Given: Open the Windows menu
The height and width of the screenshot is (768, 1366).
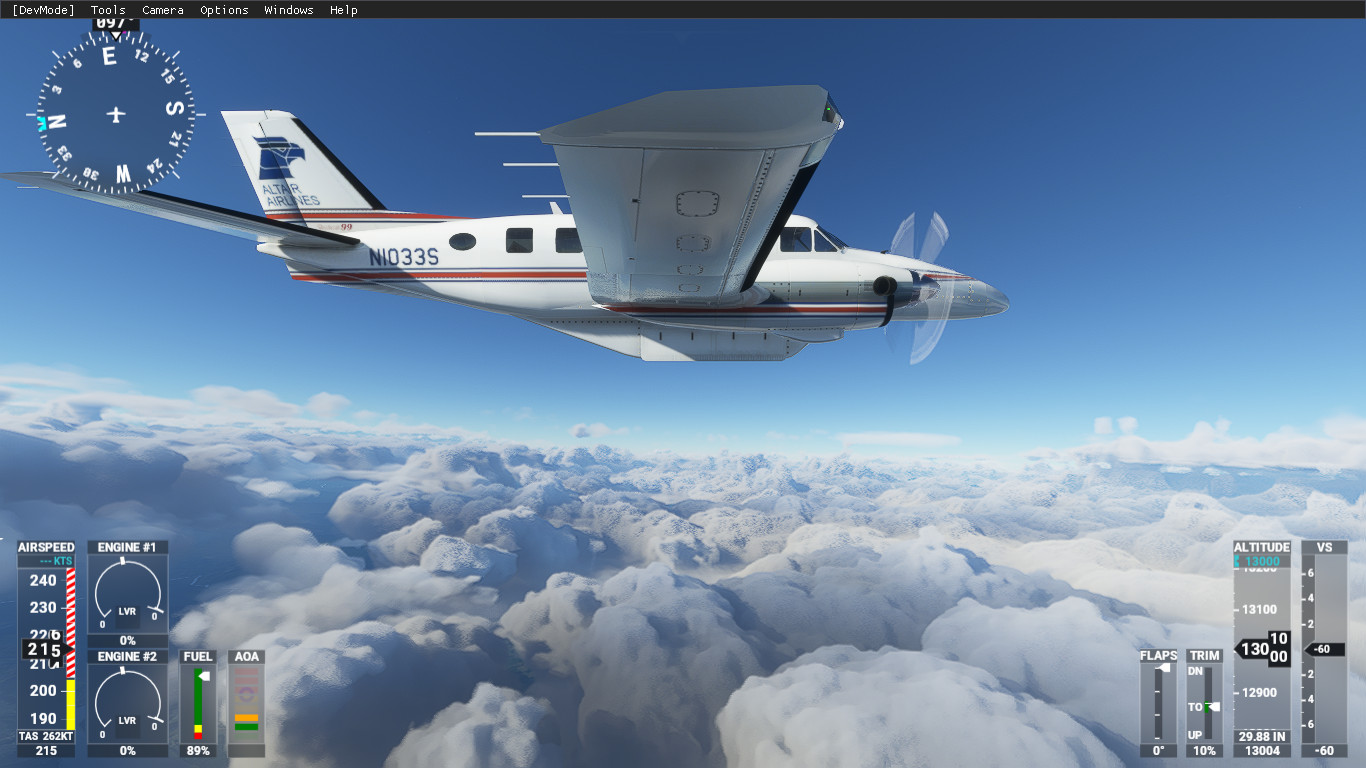Looking at the screenshot, I should (288, 10).
